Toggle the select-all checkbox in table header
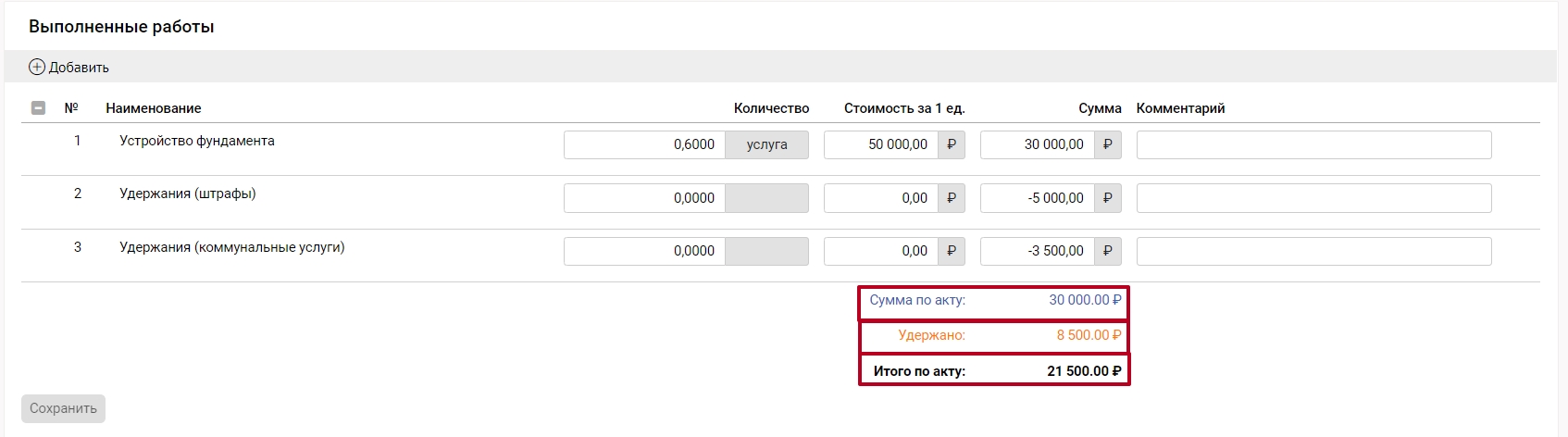Viewport: 1568px width, 437px height. [x=38, y=108]
